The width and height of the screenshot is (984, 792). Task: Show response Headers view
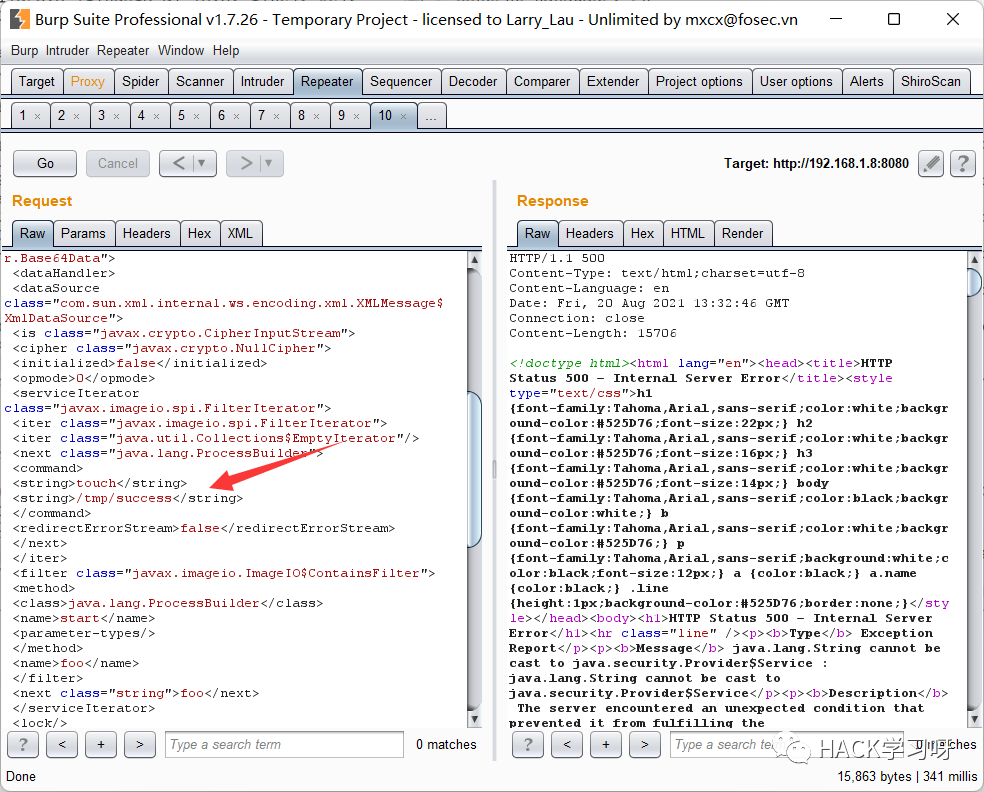(590, 233)
